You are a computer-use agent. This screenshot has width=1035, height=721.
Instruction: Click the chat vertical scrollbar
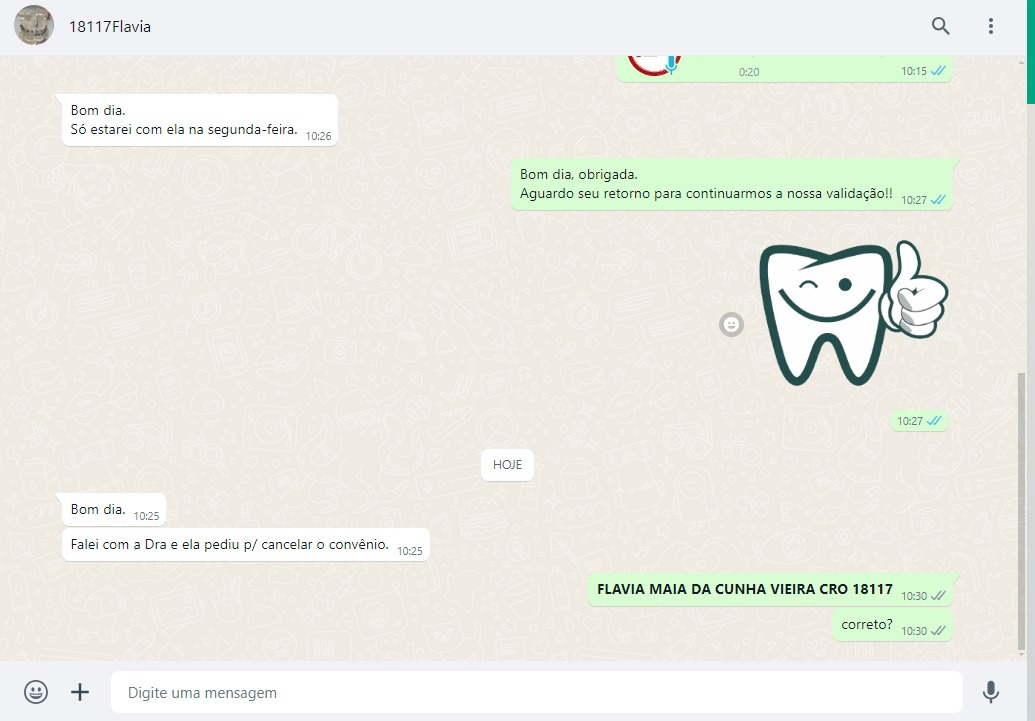click(1020, 510)
